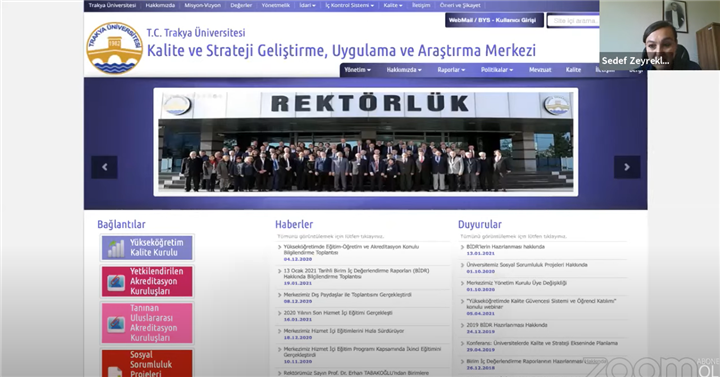
Task: Open Tanınan Uluslararası Akreditasyon Kuruluşları tile
Action: coord(147,323)
